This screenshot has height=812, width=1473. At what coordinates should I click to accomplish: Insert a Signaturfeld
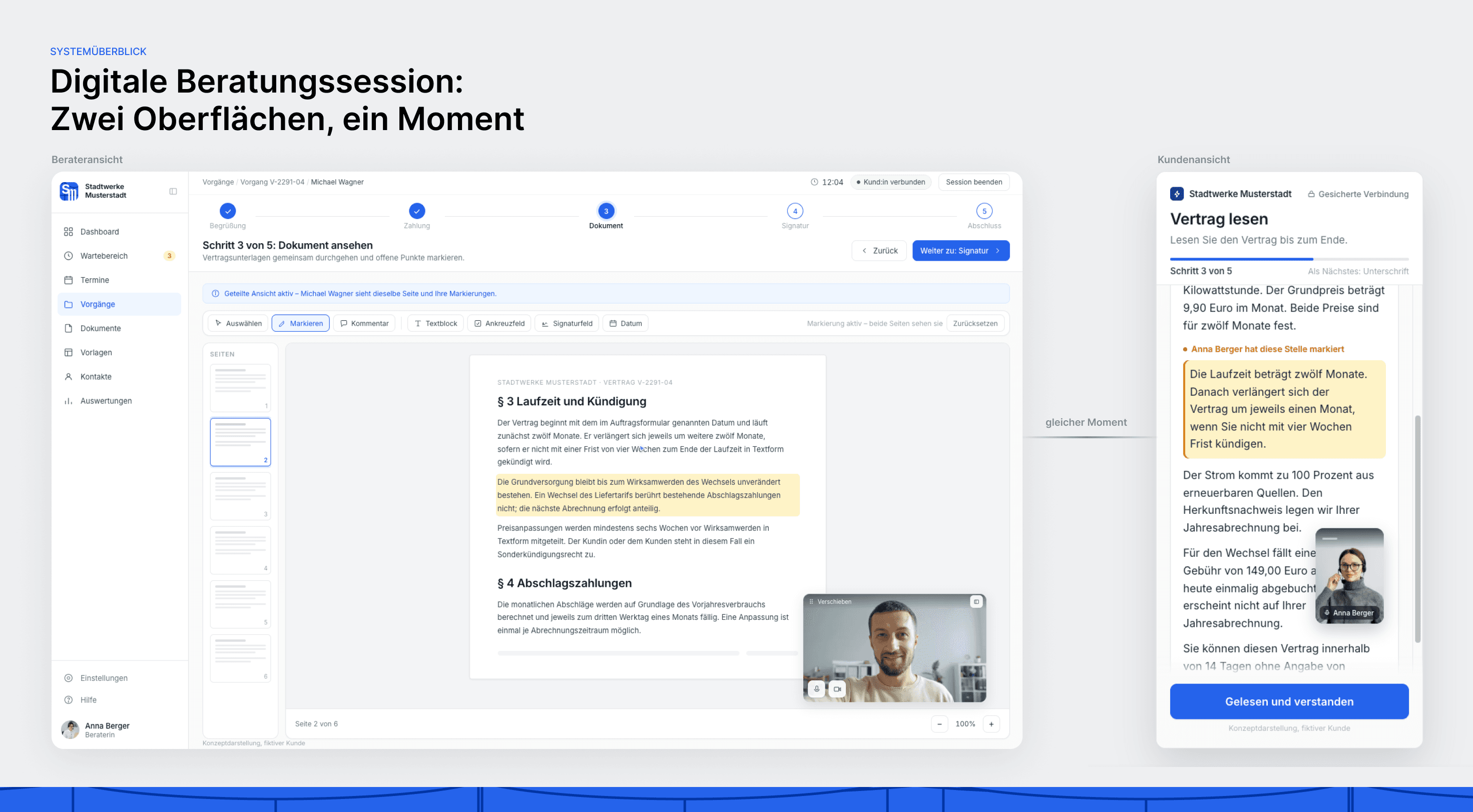coord(567,323)
